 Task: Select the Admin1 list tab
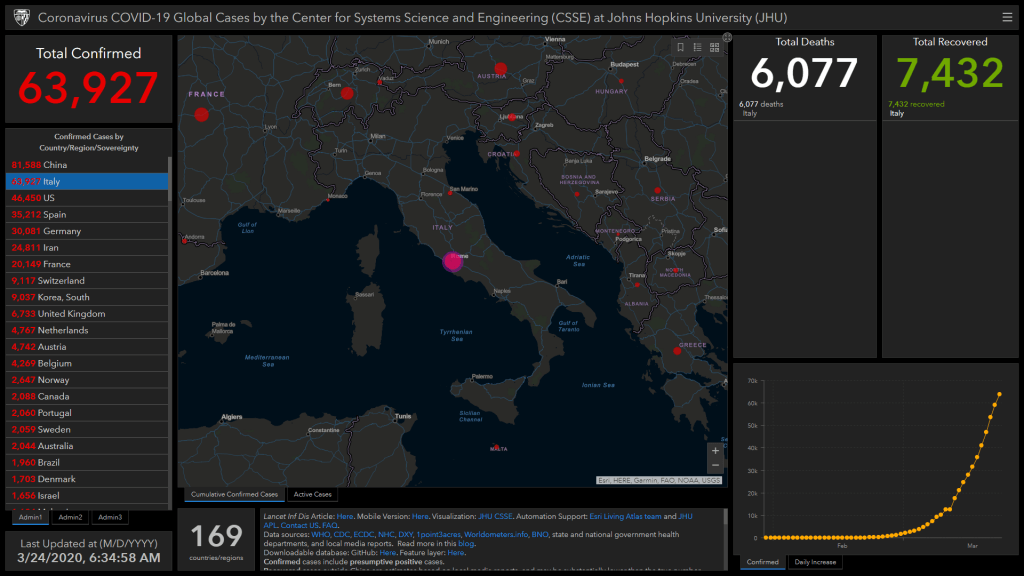pos(30,517)
